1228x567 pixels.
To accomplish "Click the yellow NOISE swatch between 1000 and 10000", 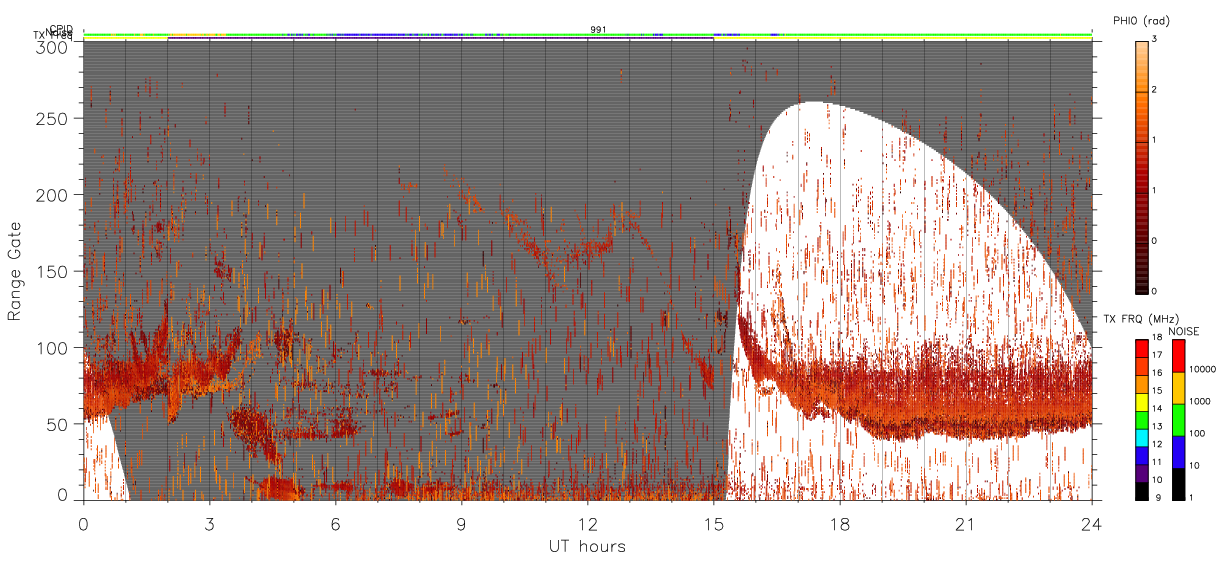I will [x=1179, y=388].
